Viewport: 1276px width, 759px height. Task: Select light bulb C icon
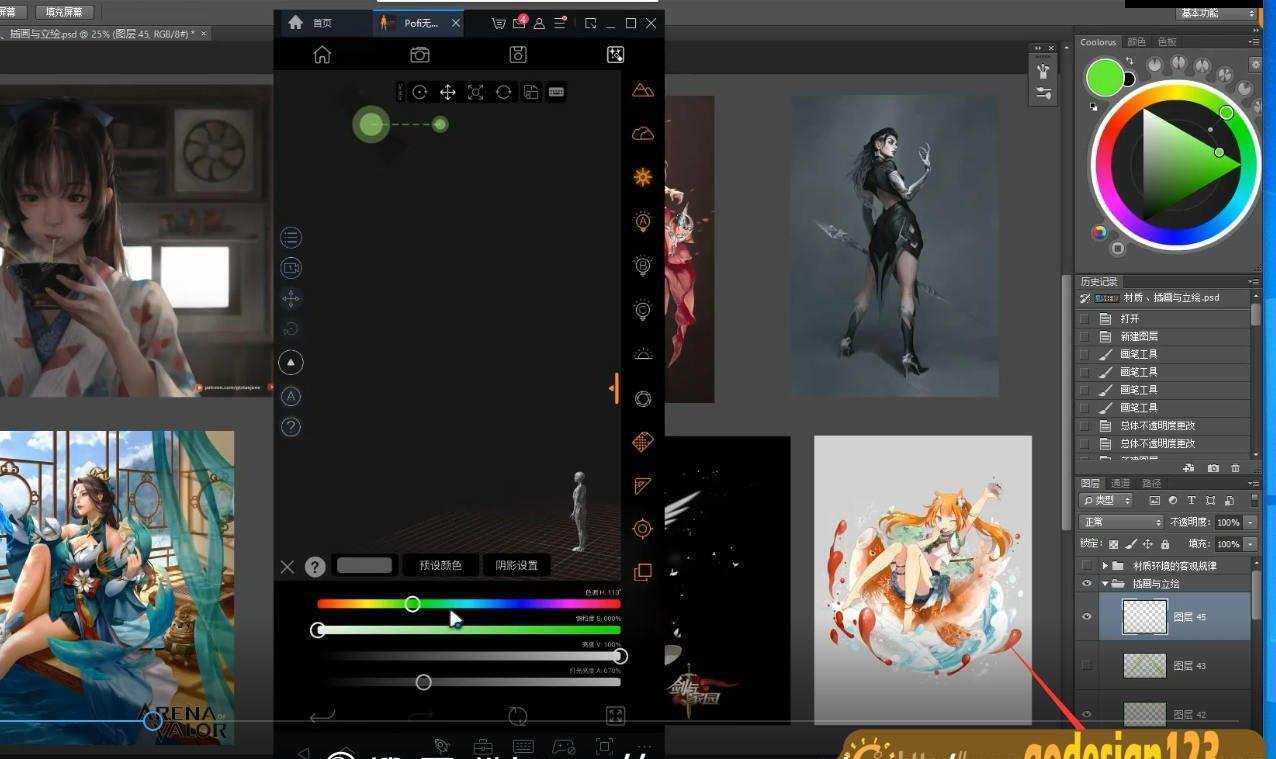643,309
